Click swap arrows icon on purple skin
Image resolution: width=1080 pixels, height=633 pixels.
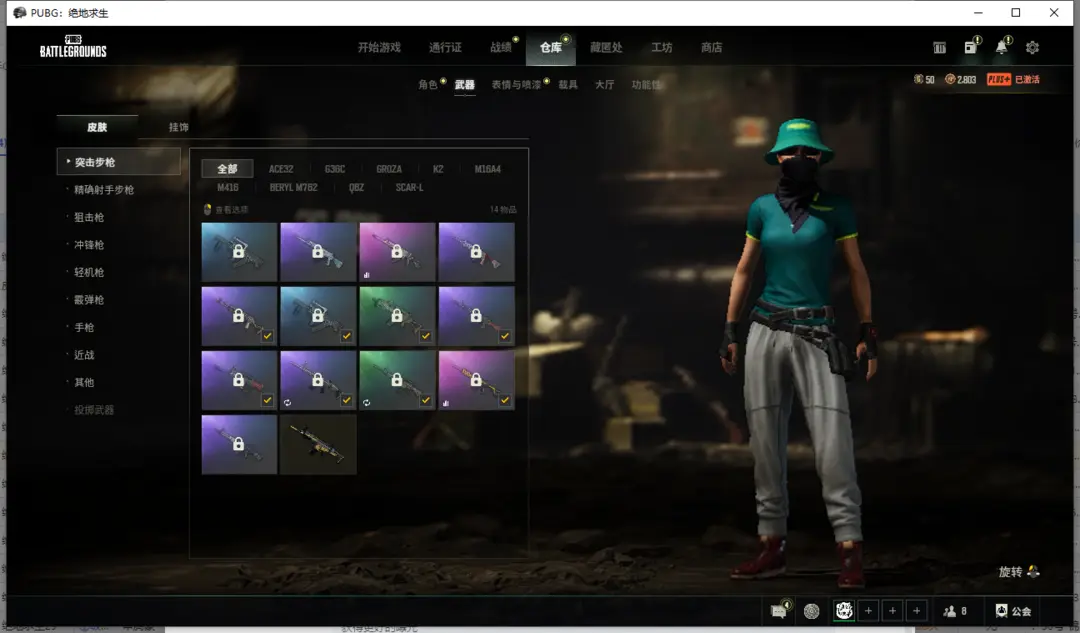(287, 402)
